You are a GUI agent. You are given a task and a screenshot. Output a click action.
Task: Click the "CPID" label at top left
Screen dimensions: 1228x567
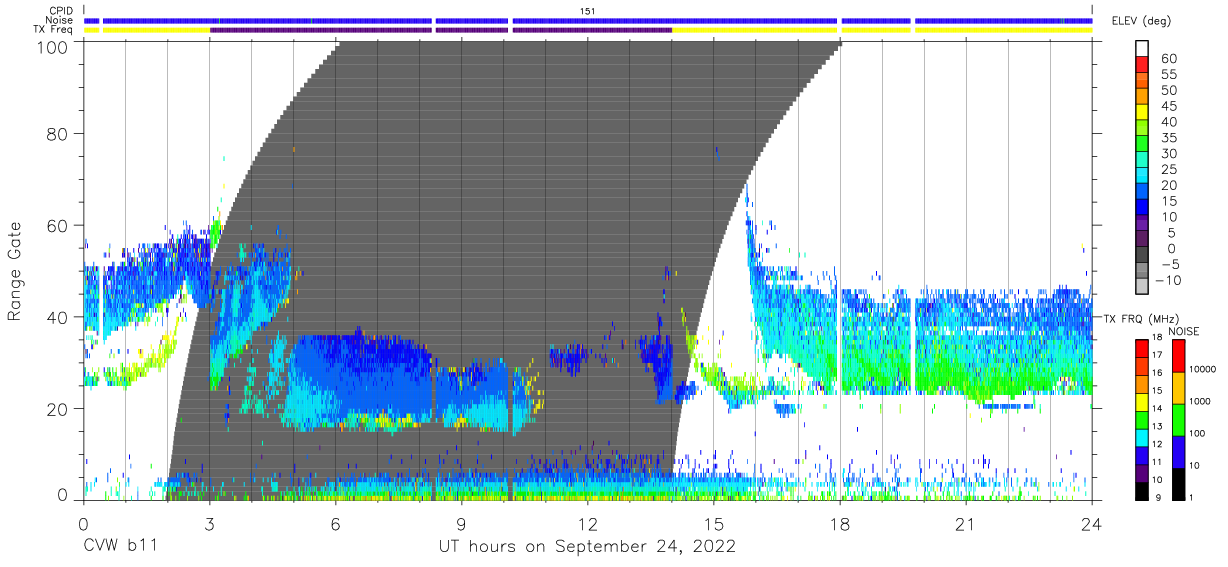[61, 11]
